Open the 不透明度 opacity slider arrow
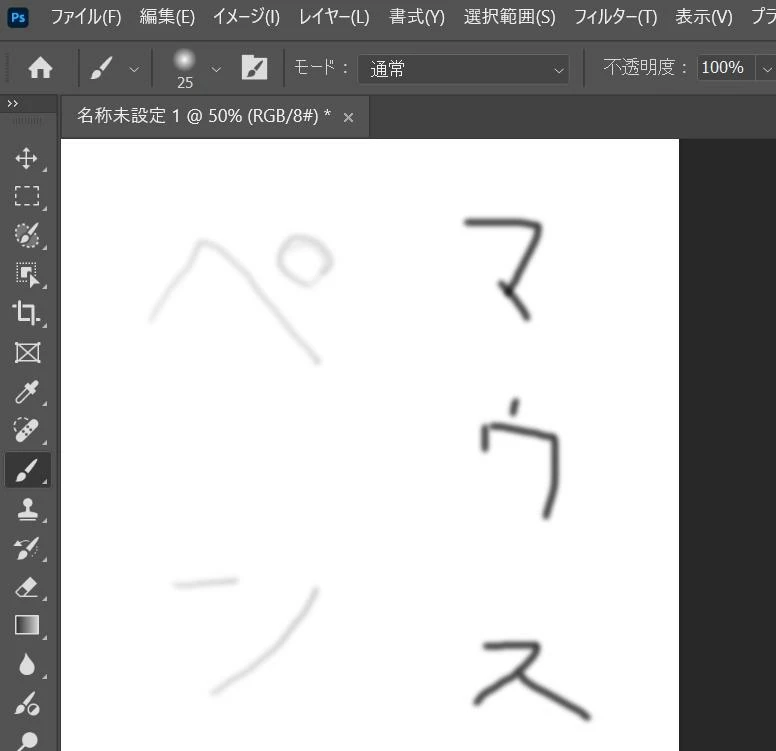 pyautogui.click(x=766, y=69)
